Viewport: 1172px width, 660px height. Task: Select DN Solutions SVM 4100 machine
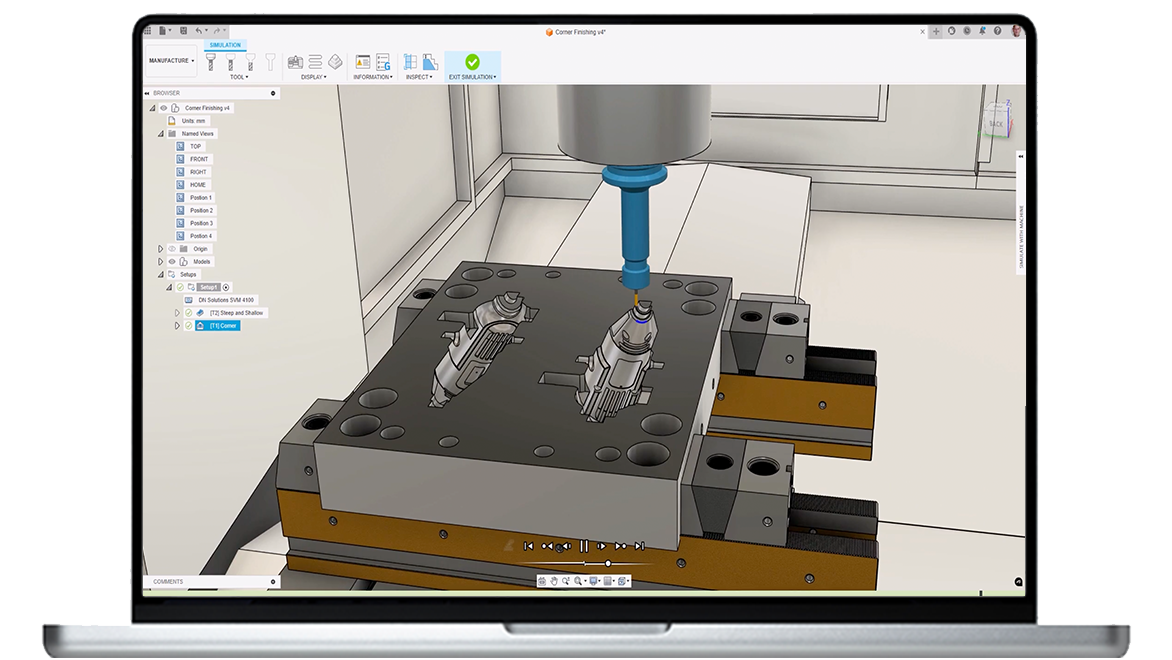[x=226, y=300]
